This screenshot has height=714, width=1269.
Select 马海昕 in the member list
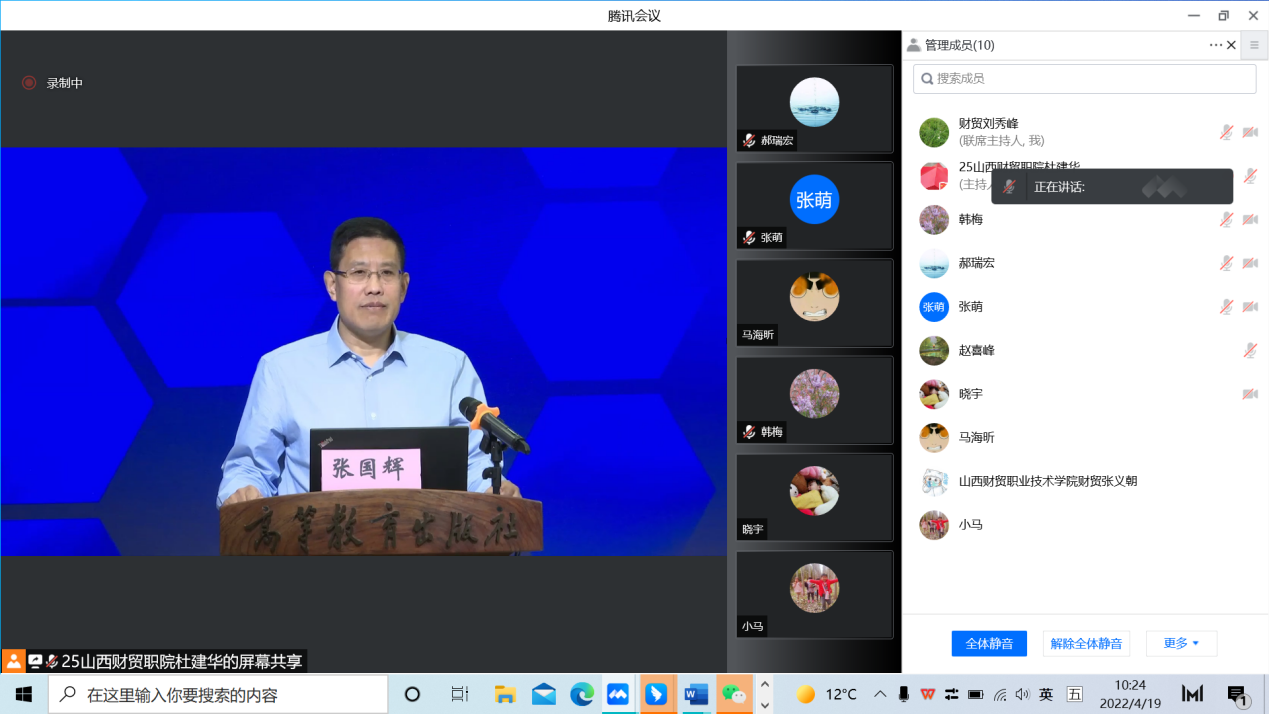(976, 437)
